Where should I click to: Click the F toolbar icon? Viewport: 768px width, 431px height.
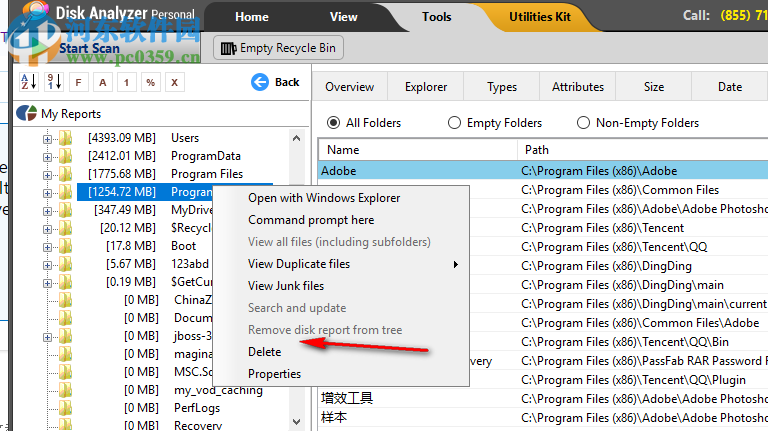[x=78, y=82]
